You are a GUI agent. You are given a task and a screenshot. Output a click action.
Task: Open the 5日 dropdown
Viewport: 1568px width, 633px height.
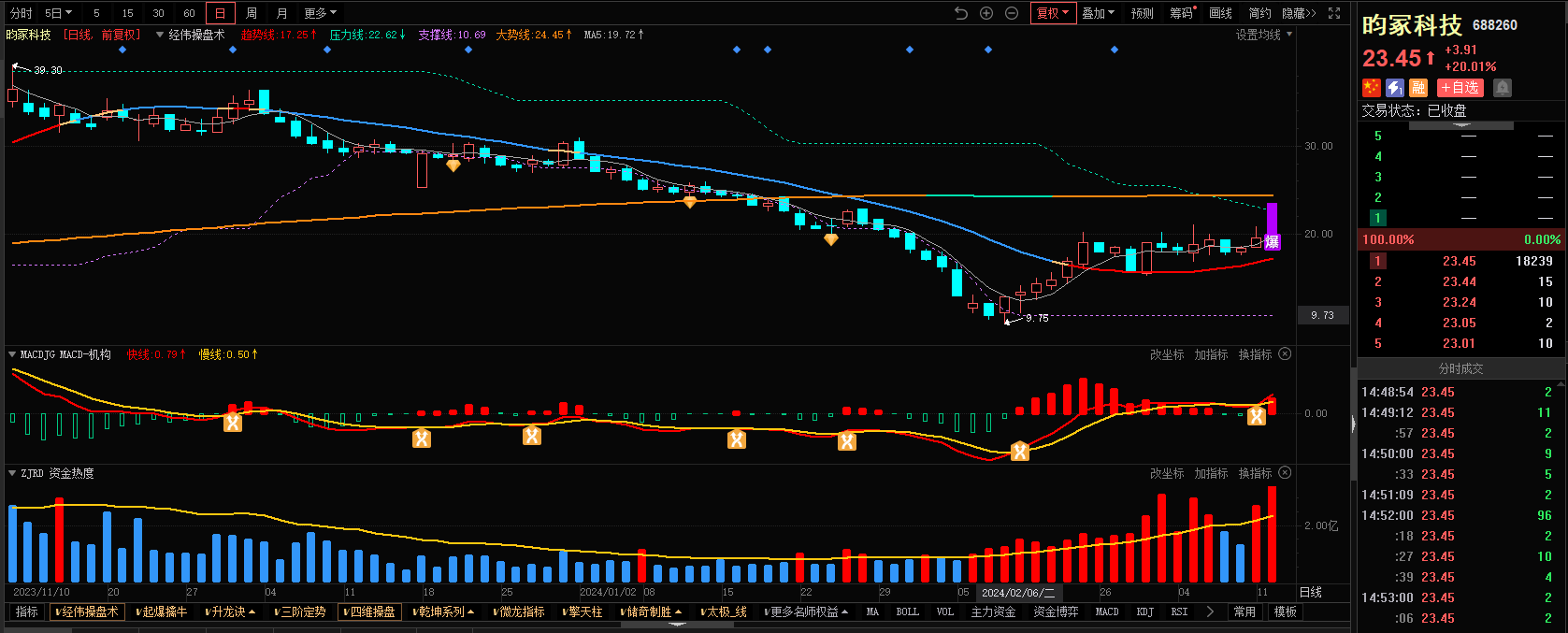pyautogui.click(x=58, y=13)
